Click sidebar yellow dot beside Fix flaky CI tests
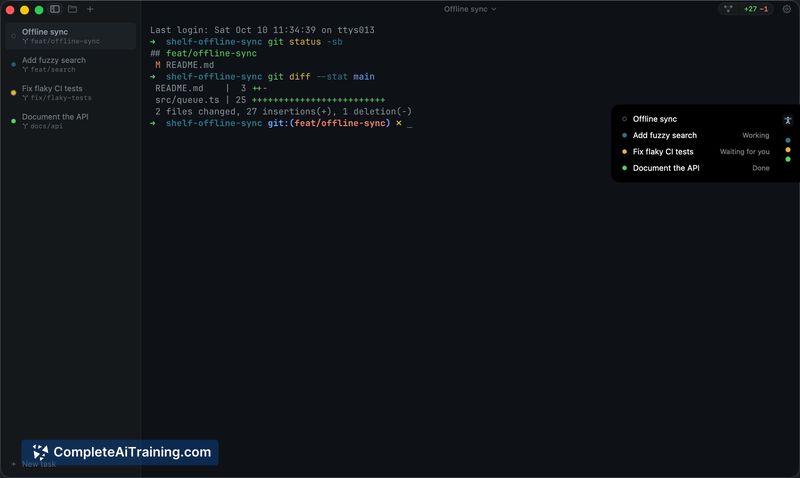The image size is (800, 478). tap(13, 93)
